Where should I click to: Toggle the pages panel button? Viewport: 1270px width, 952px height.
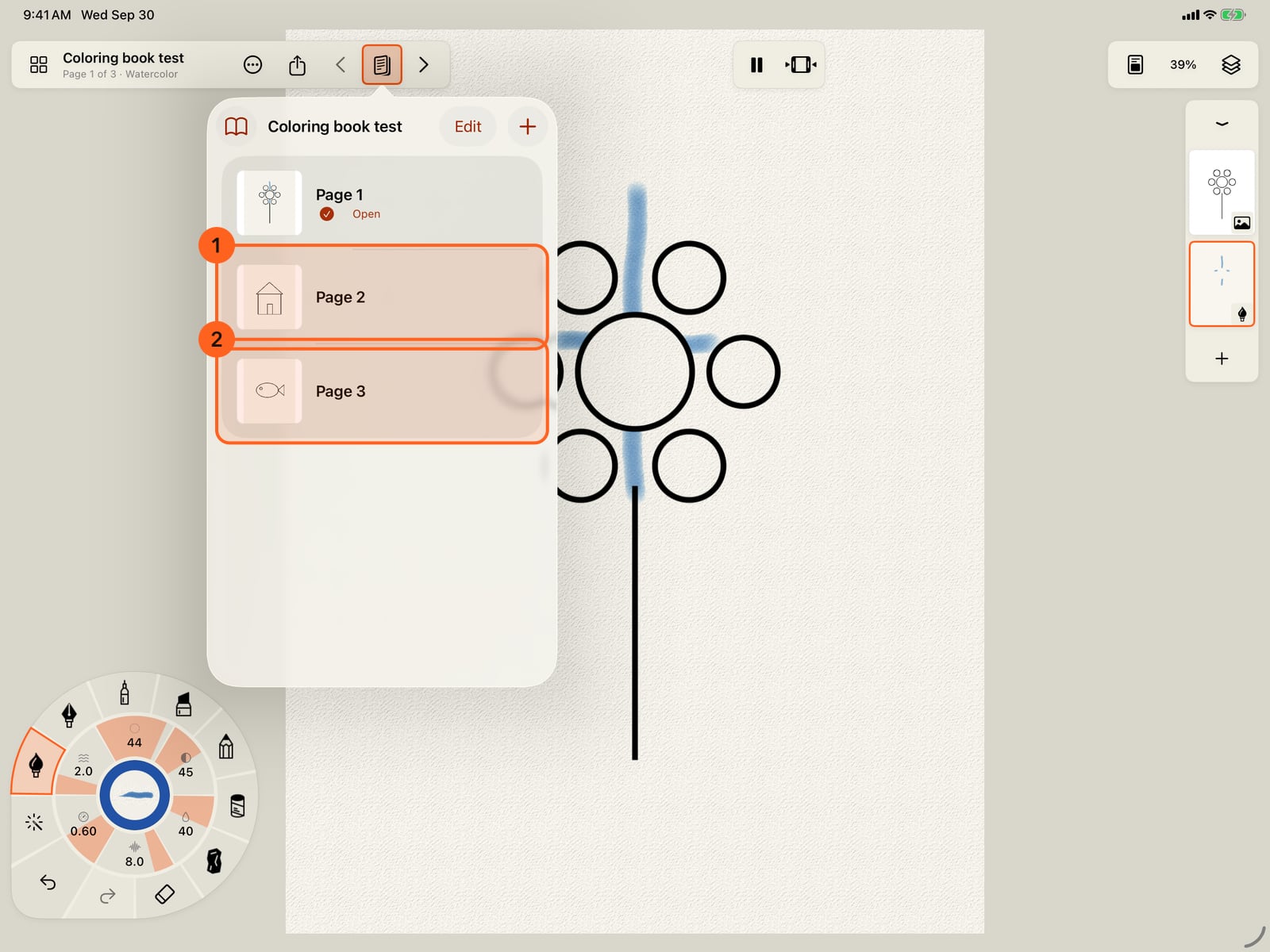click(x=382, y=65)
